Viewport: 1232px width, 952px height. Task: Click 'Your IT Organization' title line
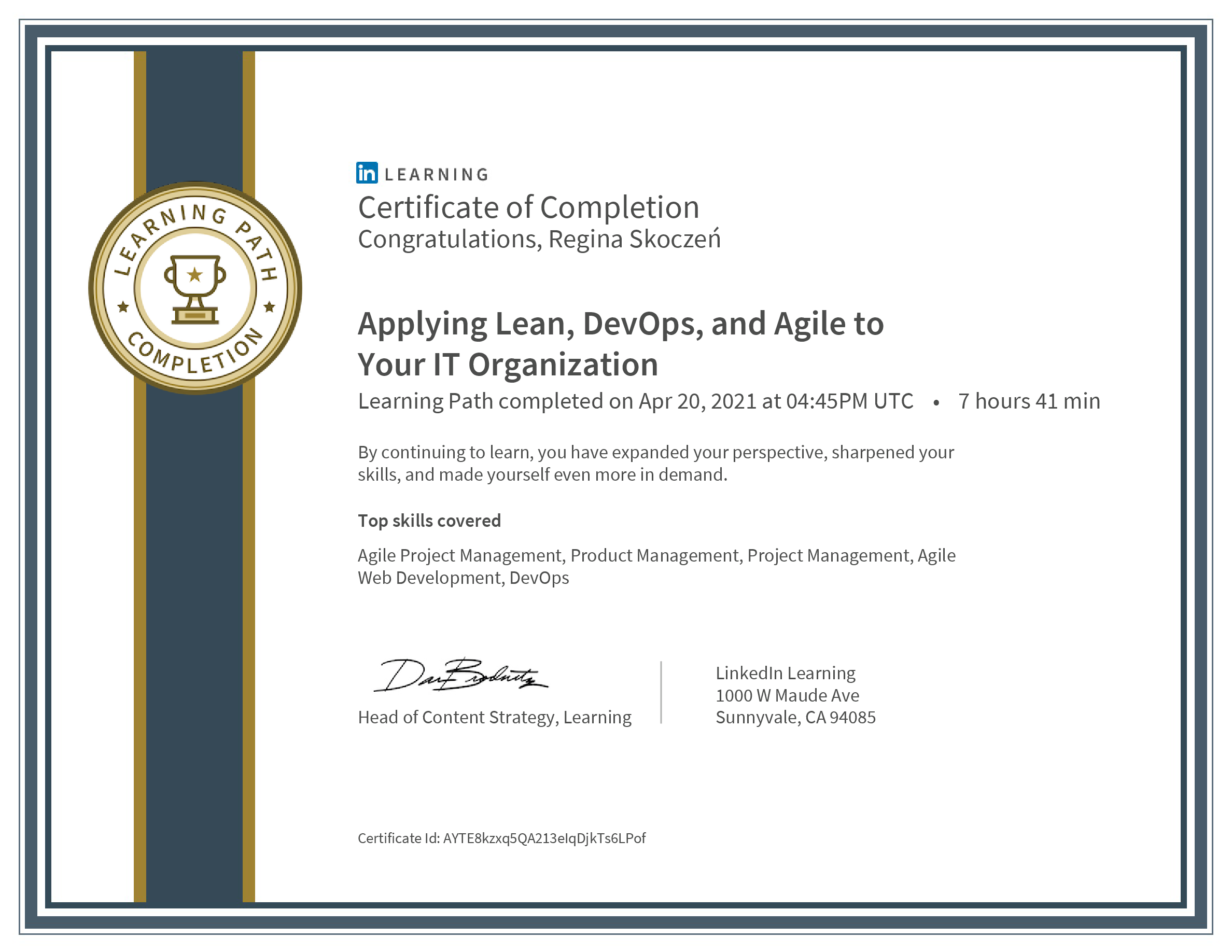[x=508, y=365]
